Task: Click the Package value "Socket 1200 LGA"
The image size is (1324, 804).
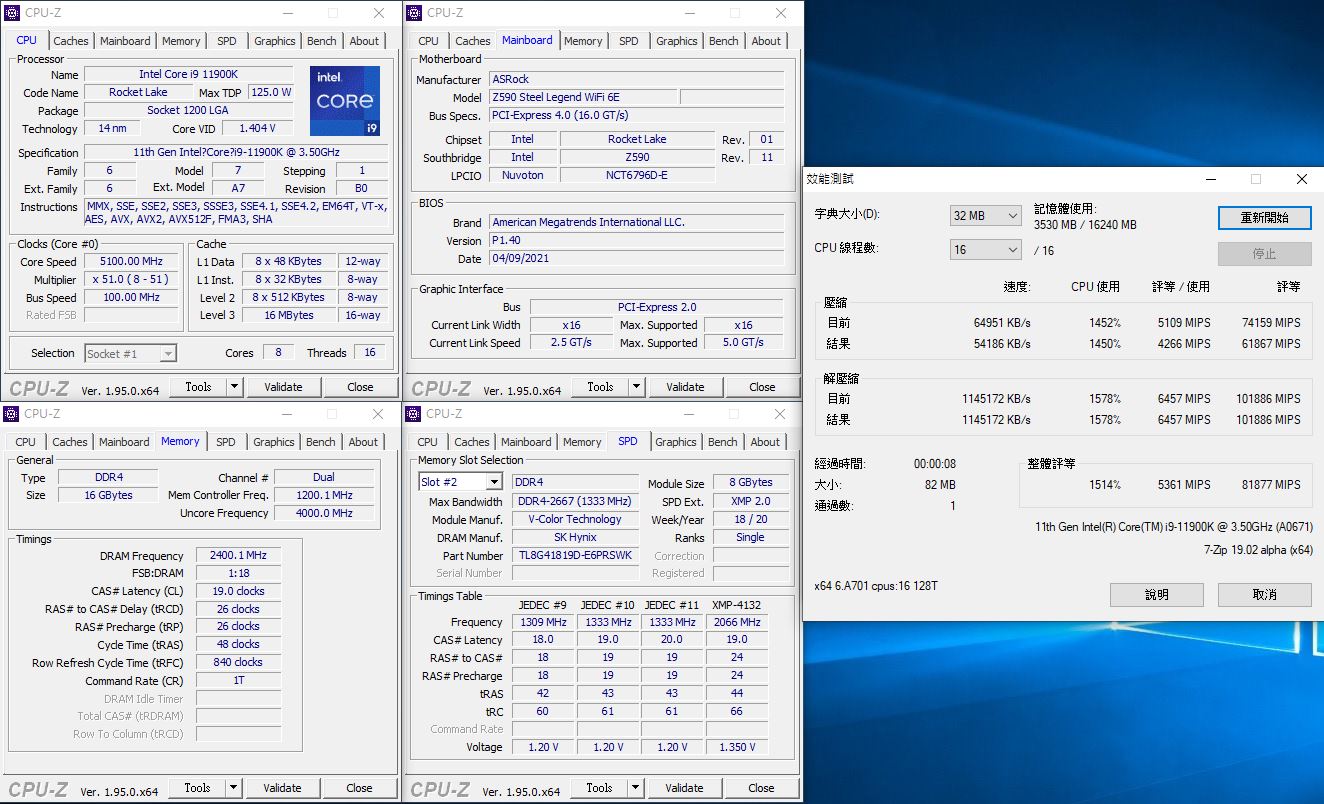Action: [189, 111]
